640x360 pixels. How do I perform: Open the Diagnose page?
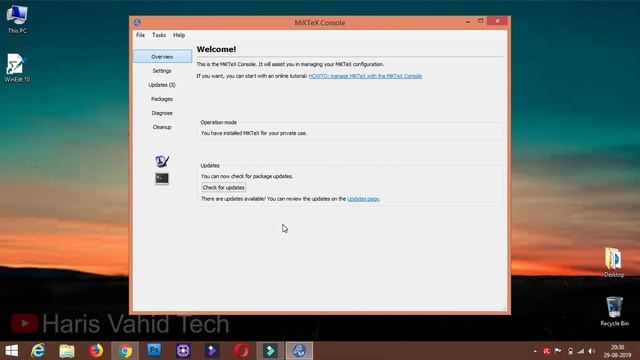[162, 113]
